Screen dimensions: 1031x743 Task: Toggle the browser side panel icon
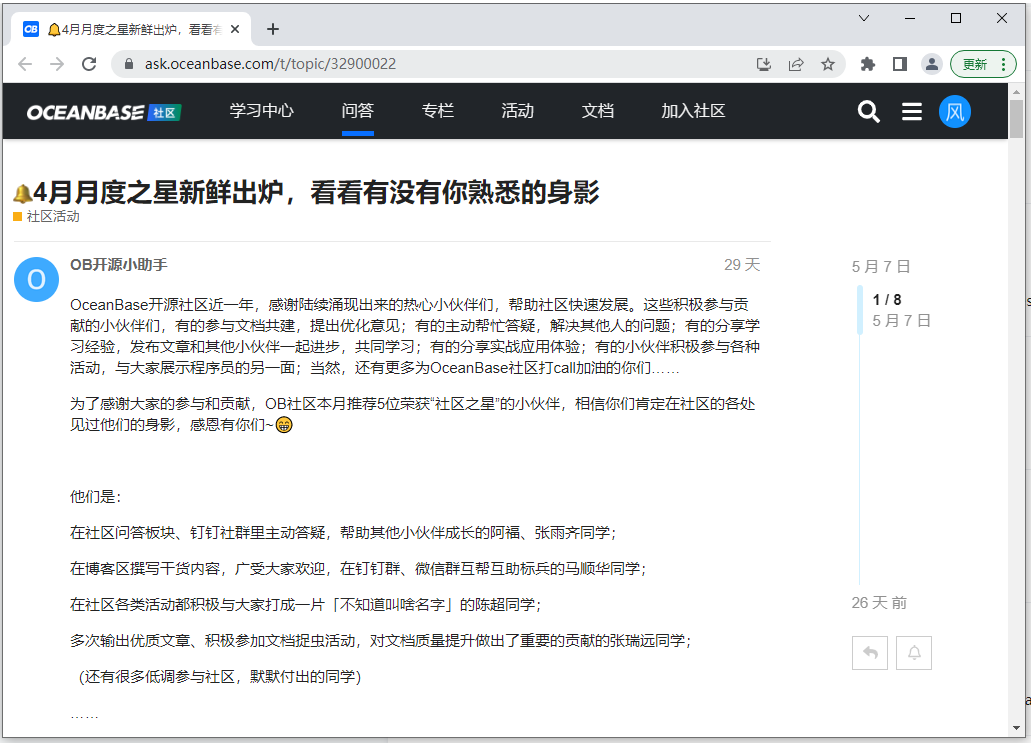(x=899, y=64)
